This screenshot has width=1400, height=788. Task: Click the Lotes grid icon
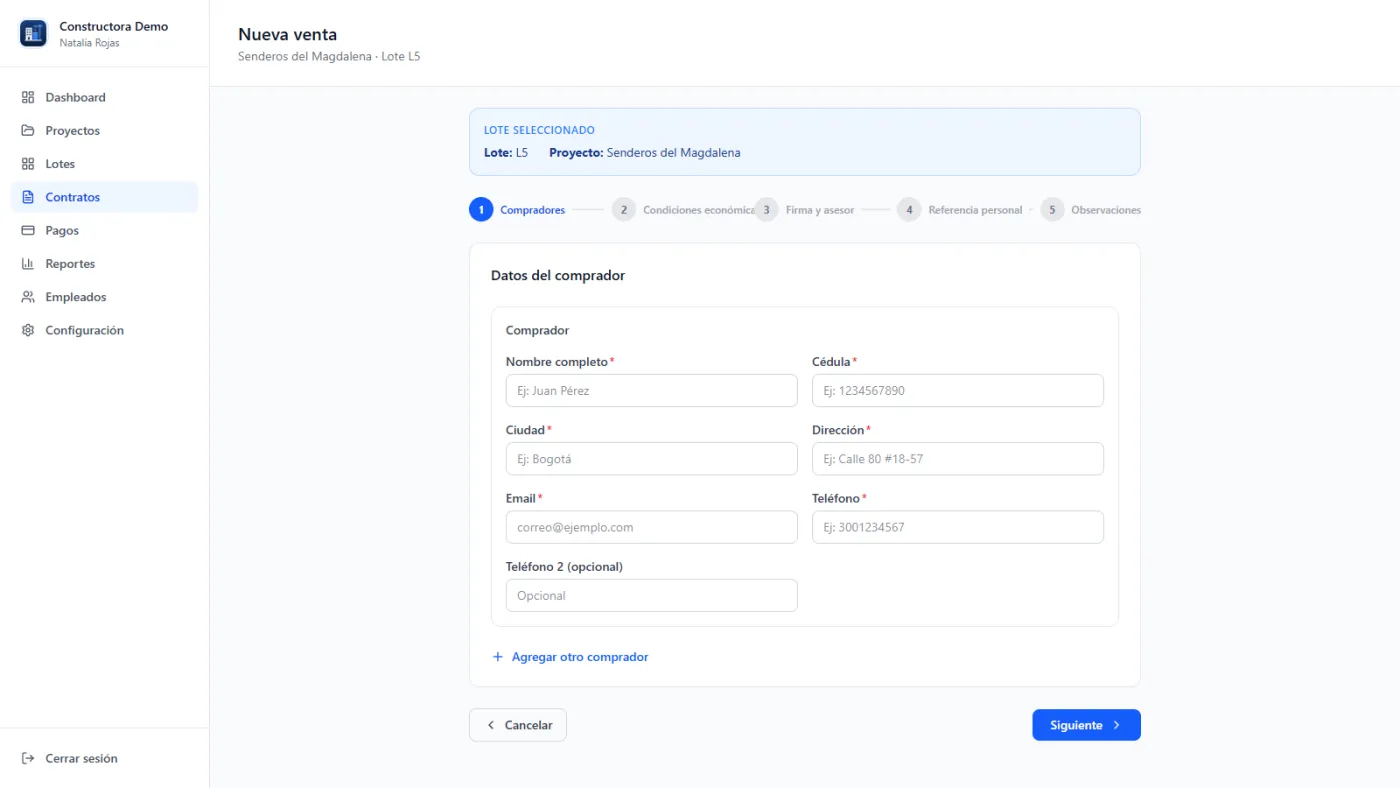point(28,164)
